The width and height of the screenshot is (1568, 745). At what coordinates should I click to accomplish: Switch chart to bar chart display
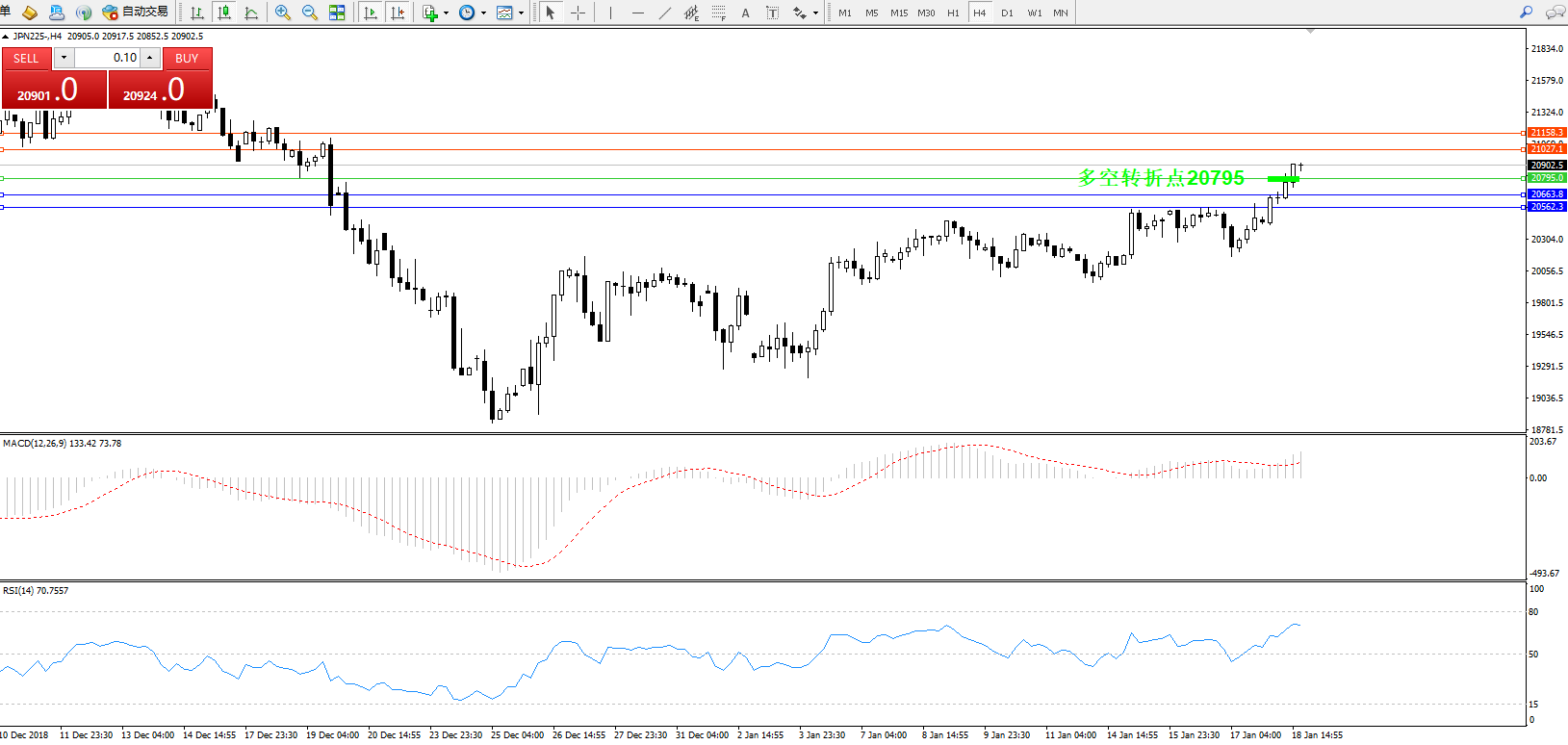pos(197,13)
